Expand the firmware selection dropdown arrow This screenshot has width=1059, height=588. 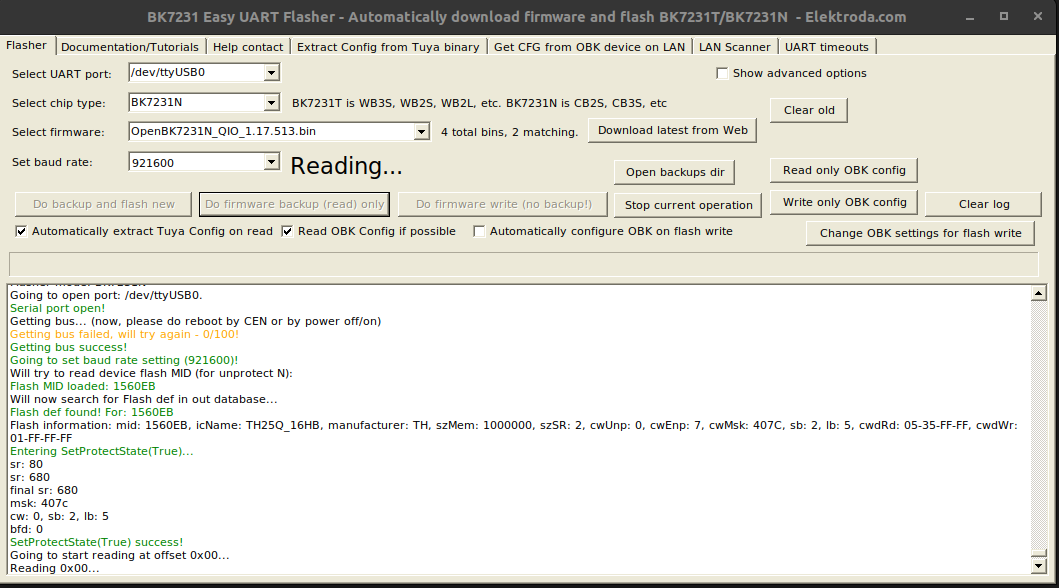(421, 132)
